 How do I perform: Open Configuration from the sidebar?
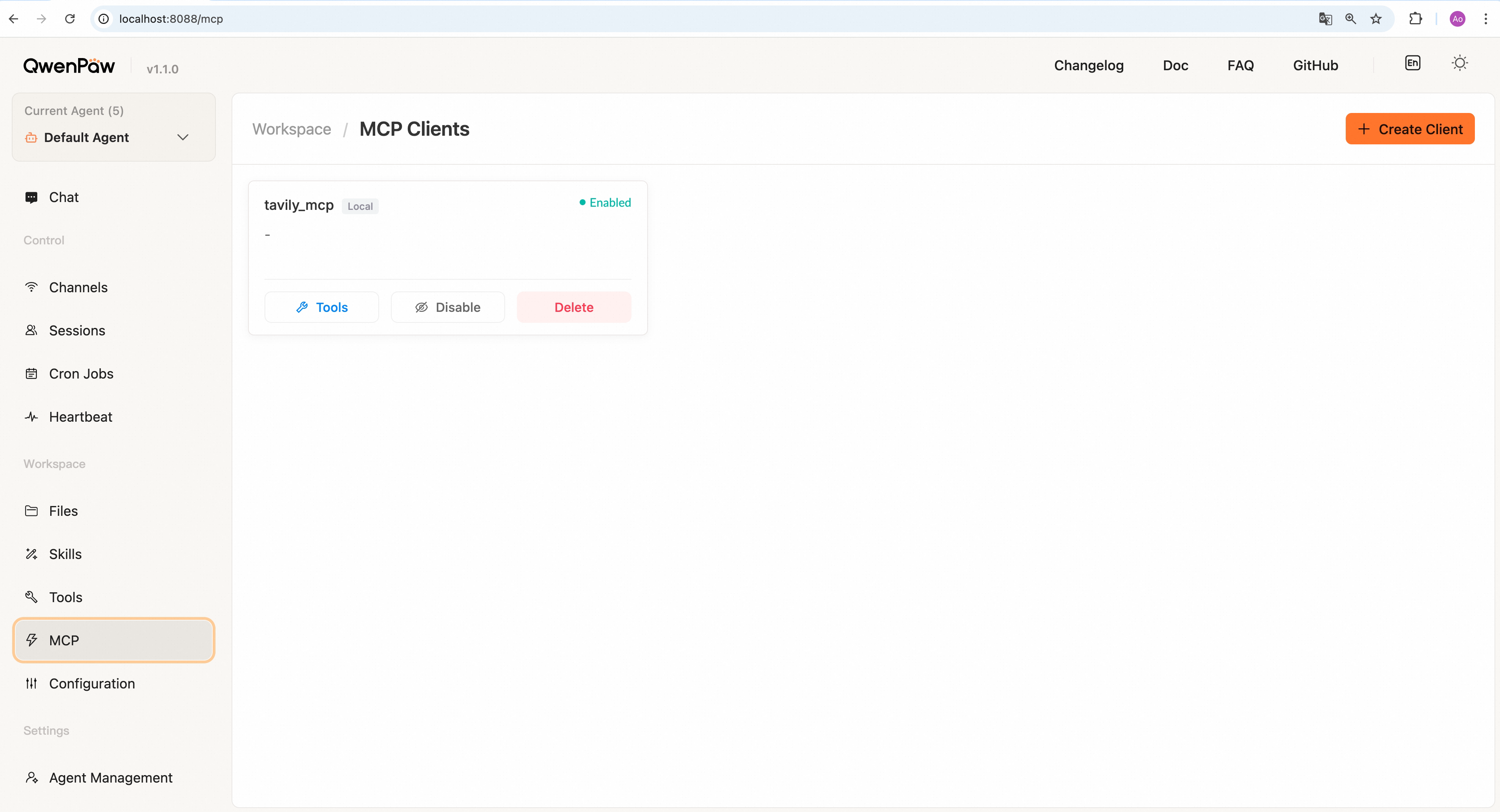pyautogui.click(x=91, y=683)
